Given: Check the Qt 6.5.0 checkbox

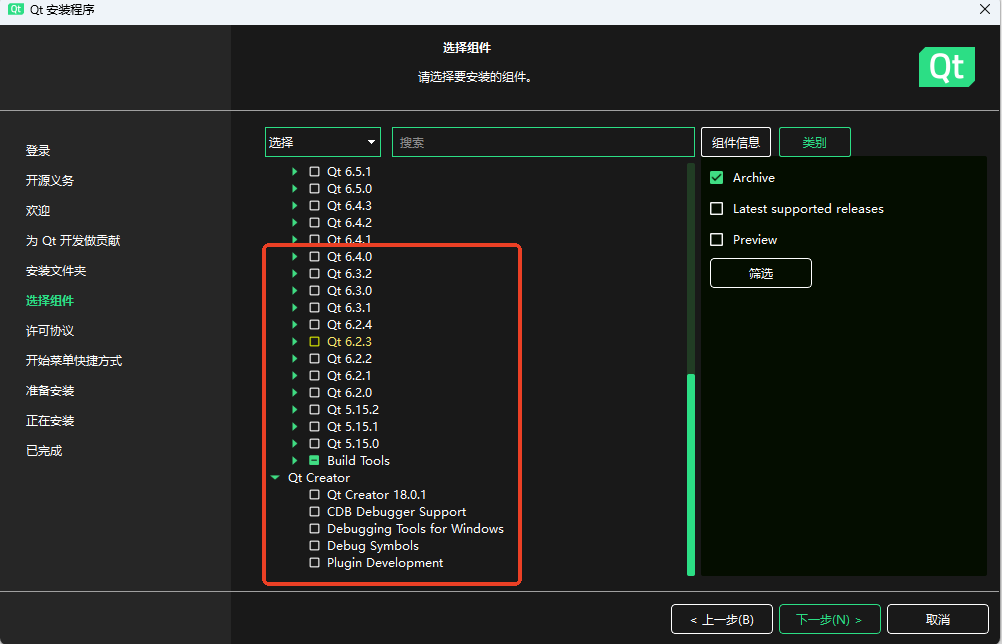Looking at the screenshot, I should click(314, 188).
